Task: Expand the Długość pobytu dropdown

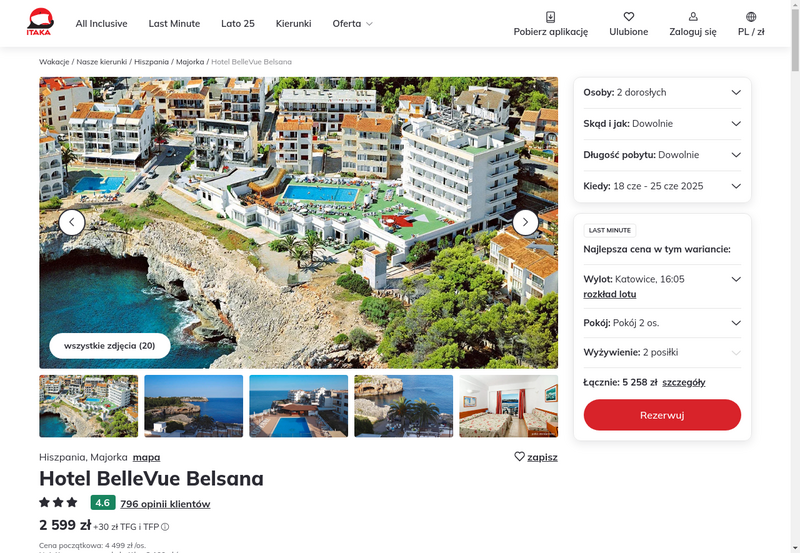Action: pos(662,155)
